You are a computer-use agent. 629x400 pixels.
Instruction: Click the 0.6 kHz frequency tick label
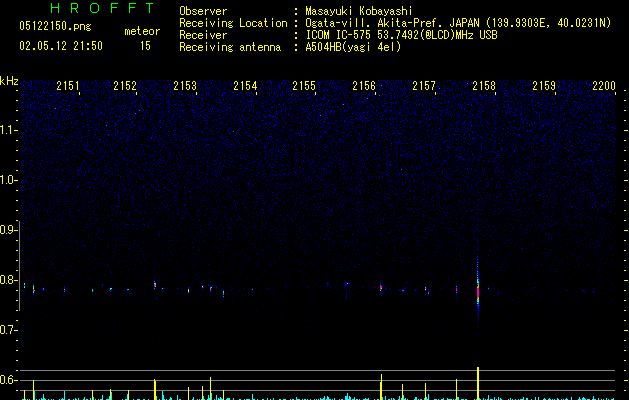pos(8,380)
